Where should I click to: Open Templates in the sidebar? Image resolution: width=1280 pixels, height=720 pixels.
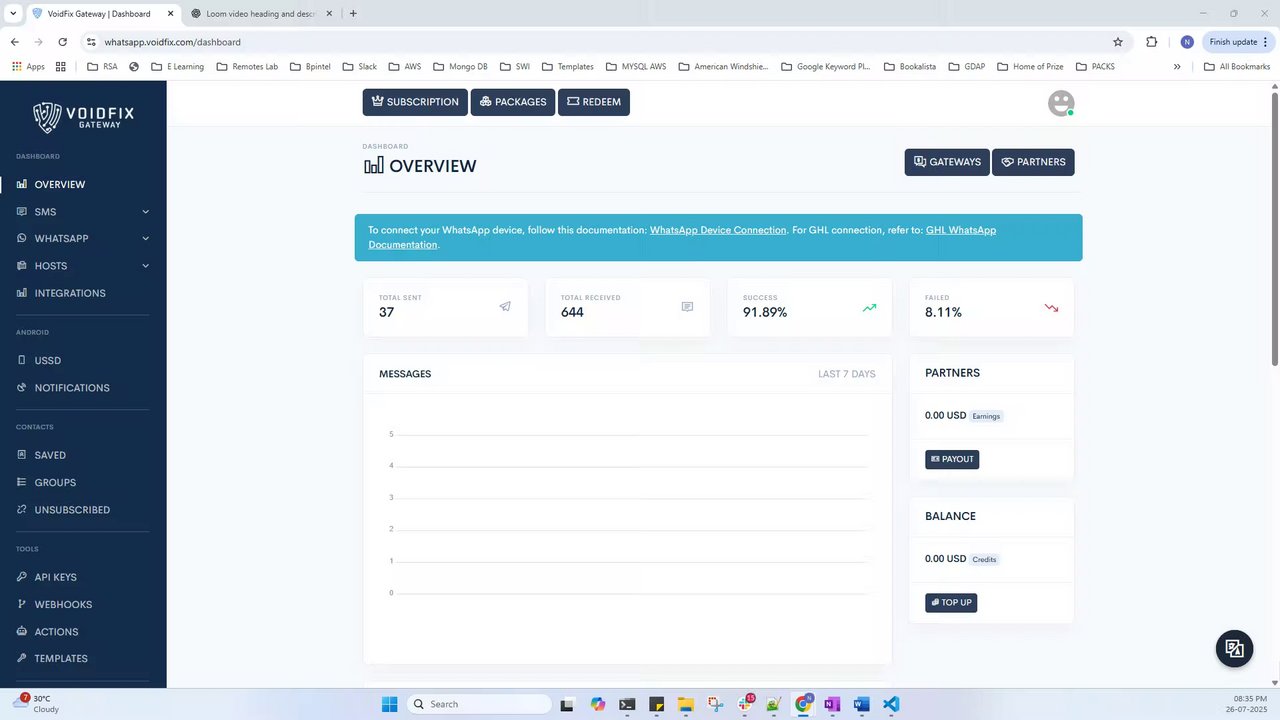(x=61, y=659)
